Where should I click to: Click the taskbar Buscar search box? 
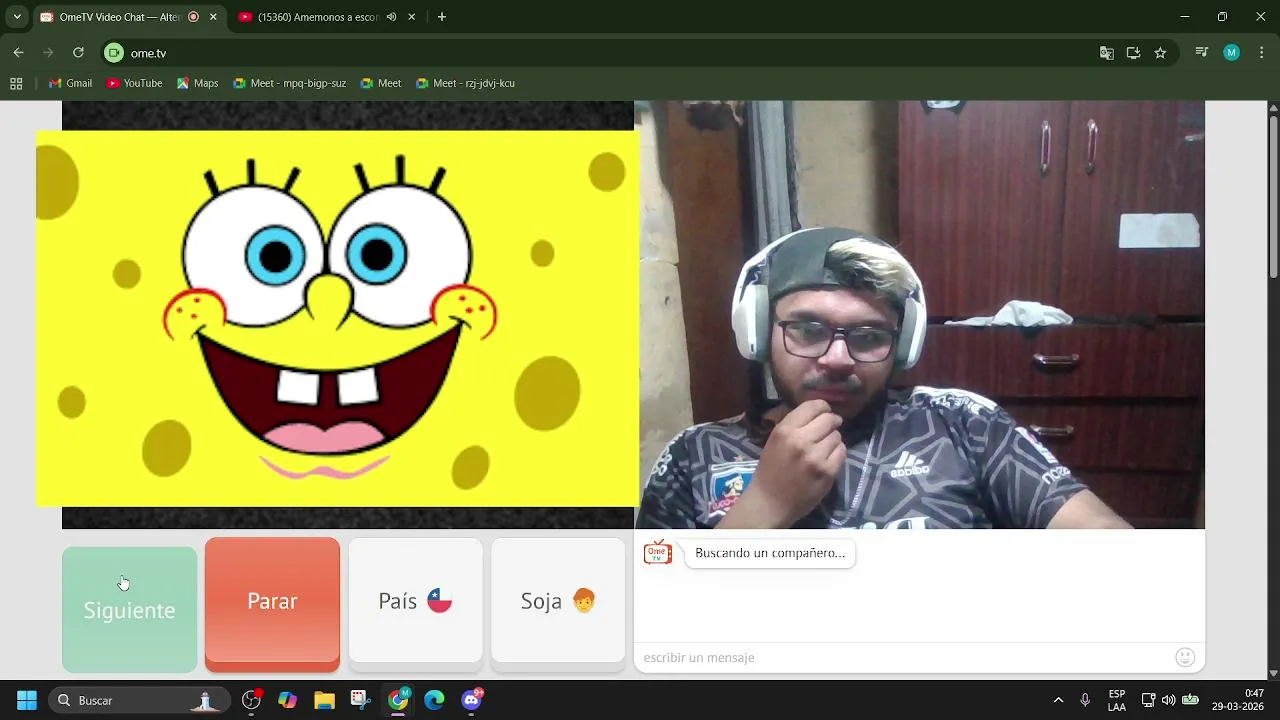[x=140, y=700]
